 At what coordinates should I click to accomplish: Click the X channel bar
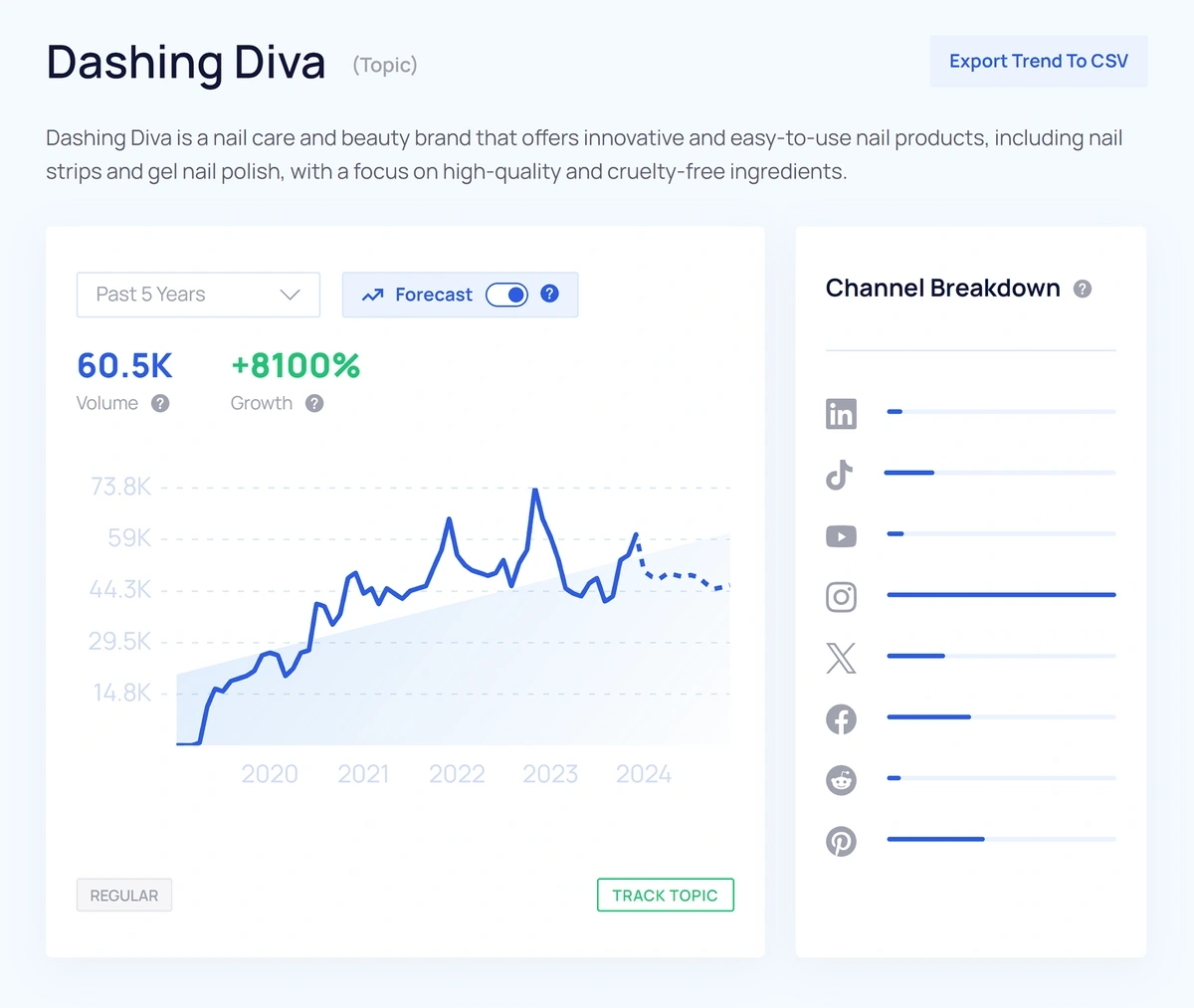tap(1001, 656)
